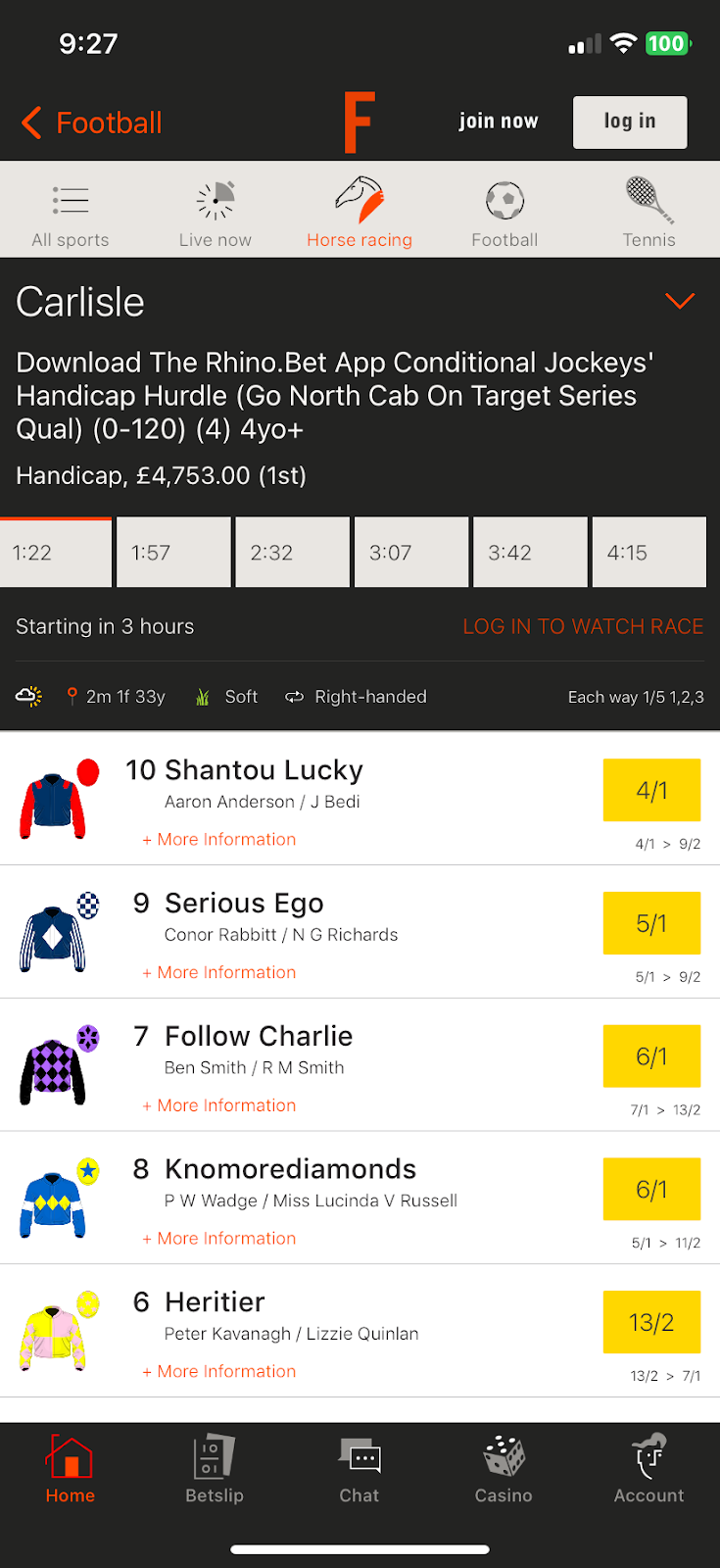Image resolution: width=720 pixels, height=1568 pixels.
Task: Go back to Football
Action: point(92,123)
